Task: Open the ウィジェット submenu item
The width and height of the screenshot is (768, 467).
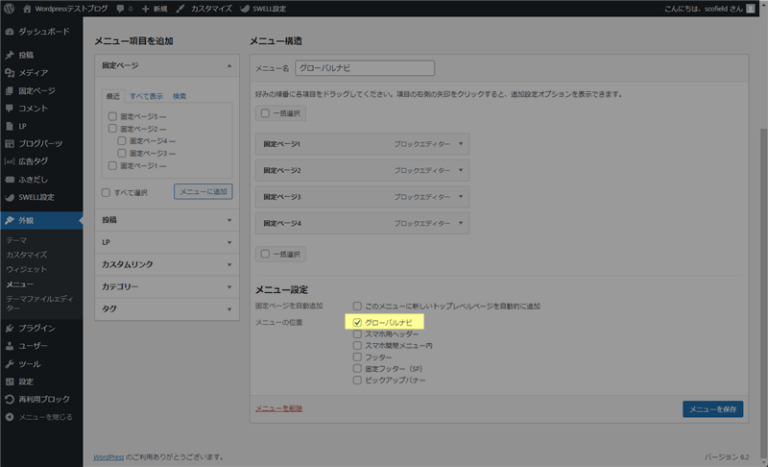Action: point(26,270)
